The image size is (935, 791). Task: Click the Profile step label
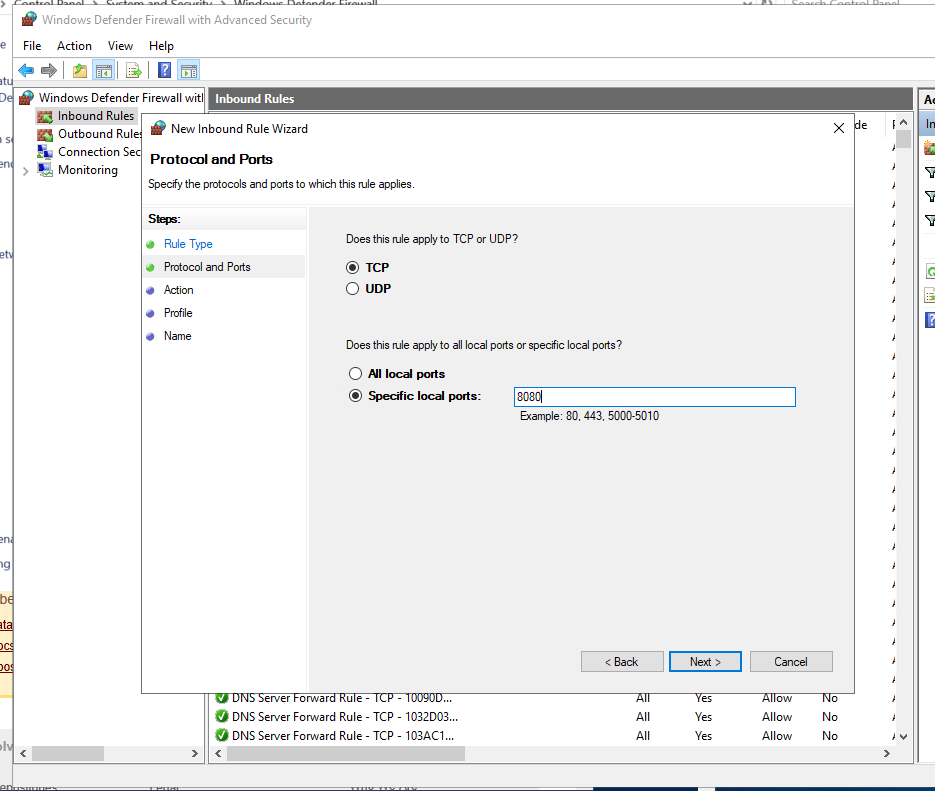coord(178,313)
